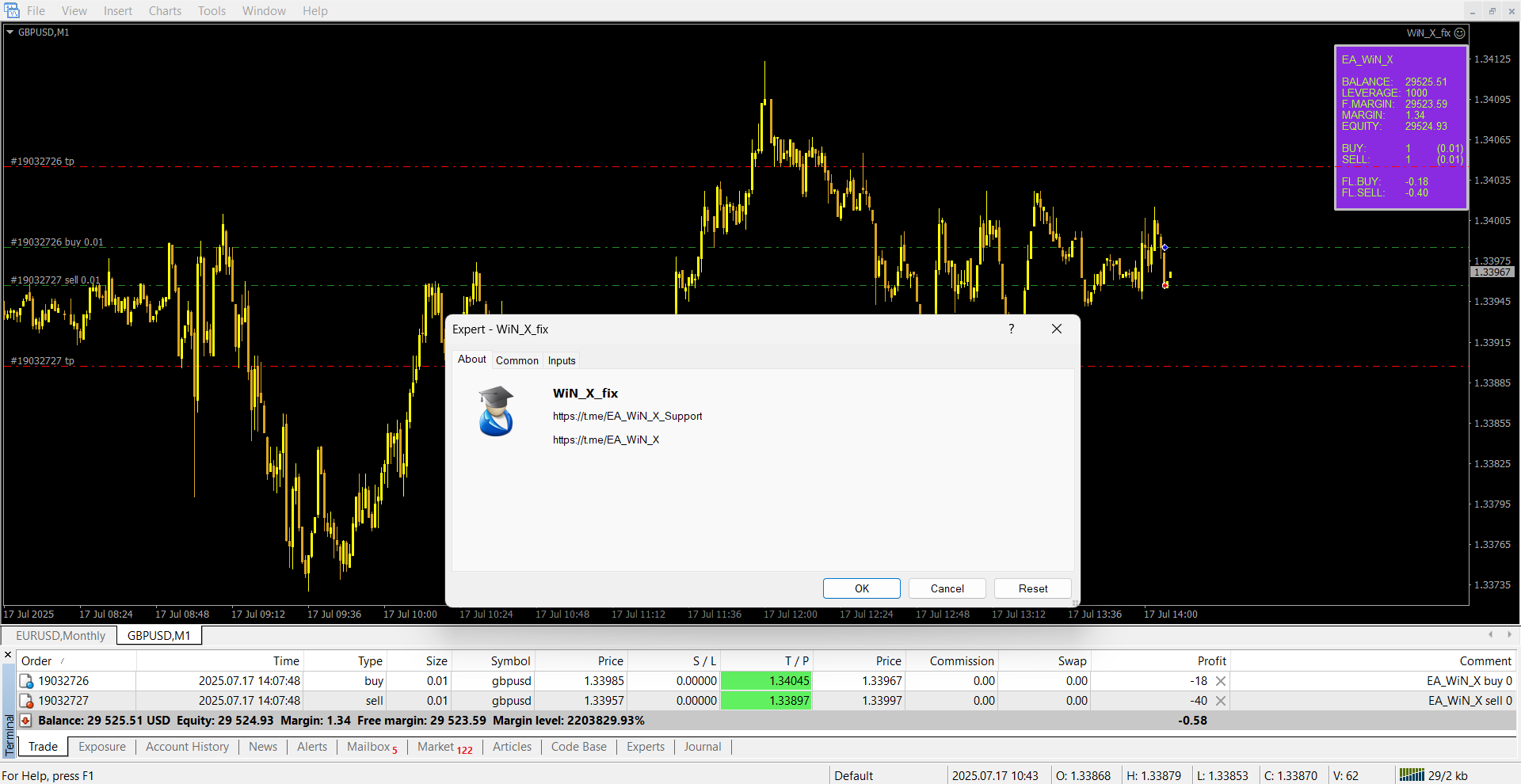Open the Charts menu
The image size is (1521, 784).
click(x=165, y=11)
